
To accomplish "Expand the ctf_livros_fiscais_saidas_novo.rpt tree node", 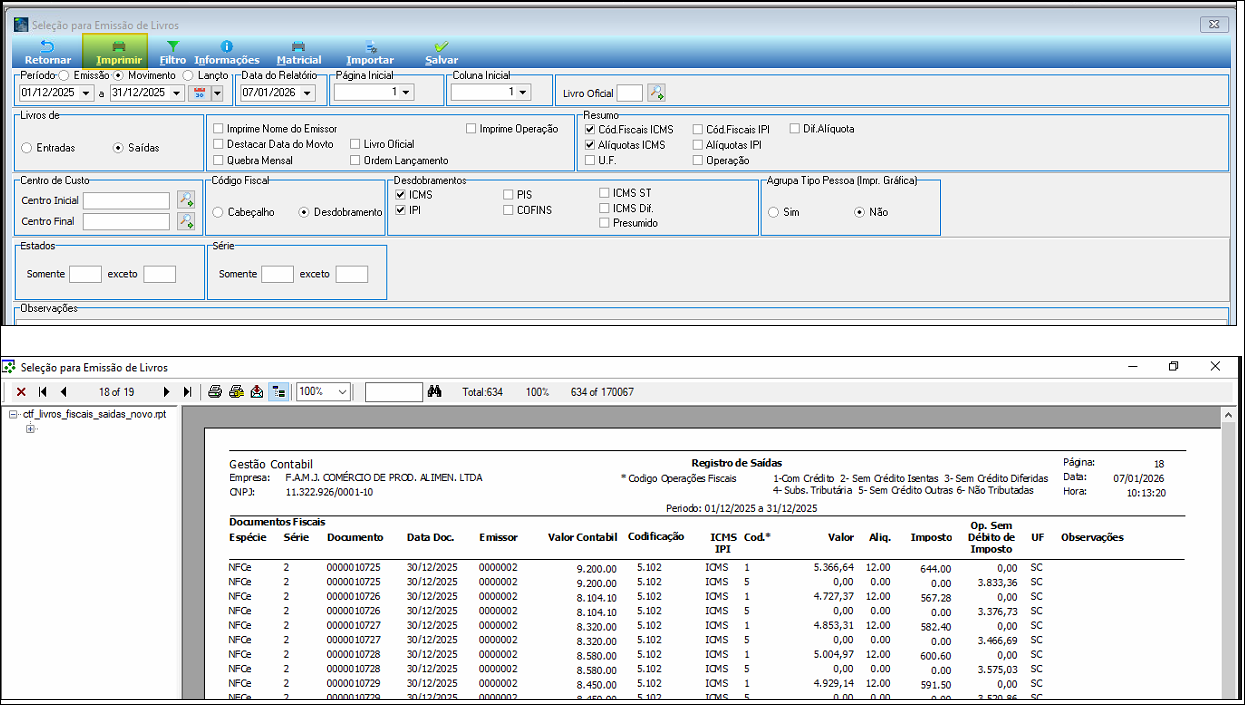I will [x=13, y=414].
